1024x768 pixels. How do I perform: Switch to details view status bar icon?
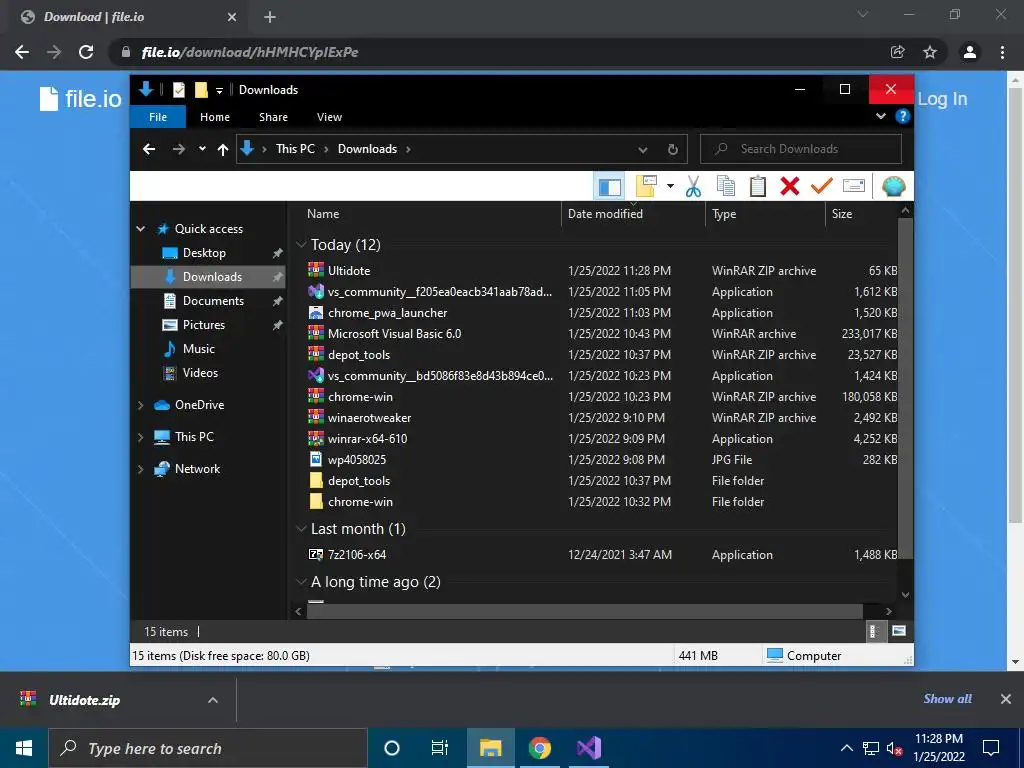(x=874, y=631)
